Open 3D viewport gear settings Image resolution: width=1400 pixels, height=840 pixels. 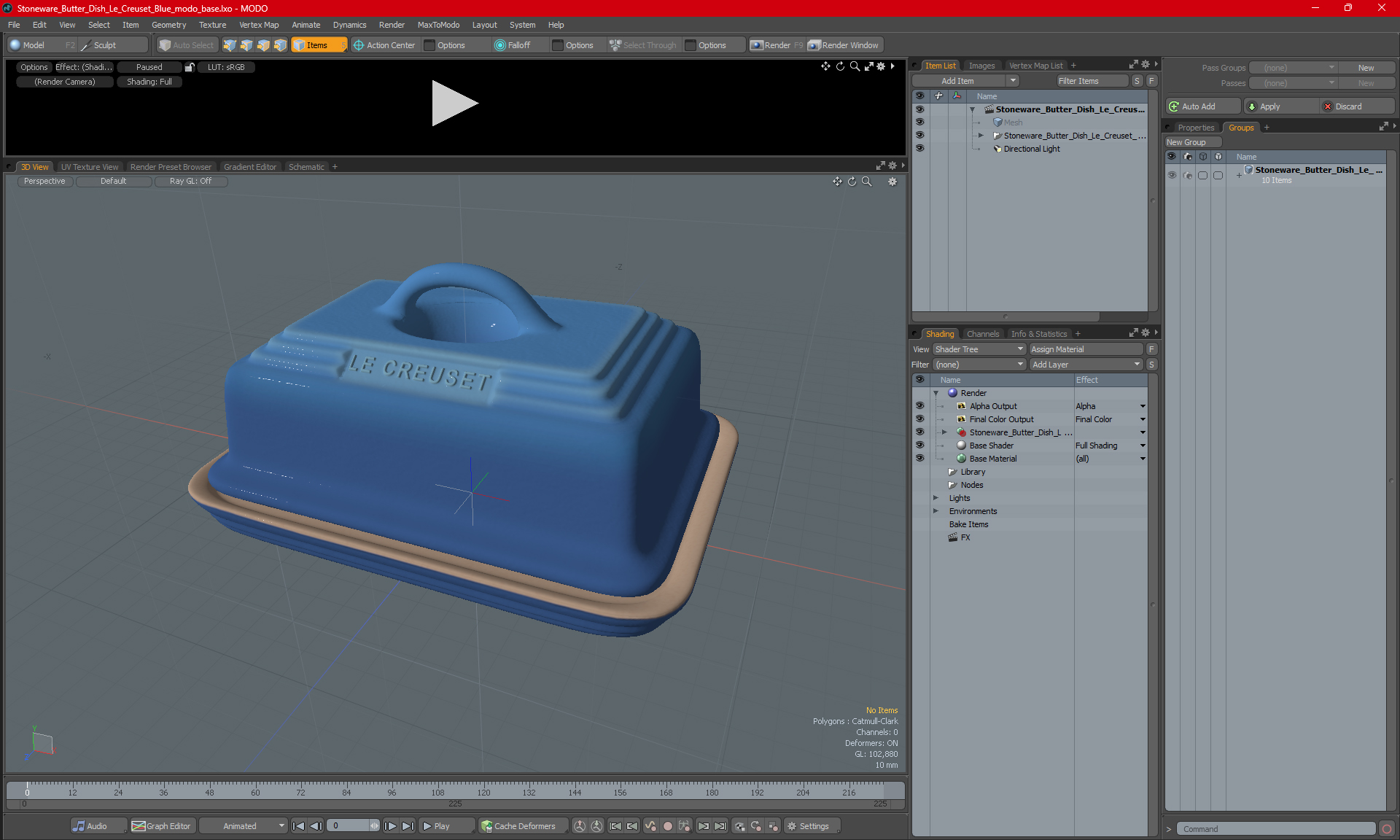(892, 182)
